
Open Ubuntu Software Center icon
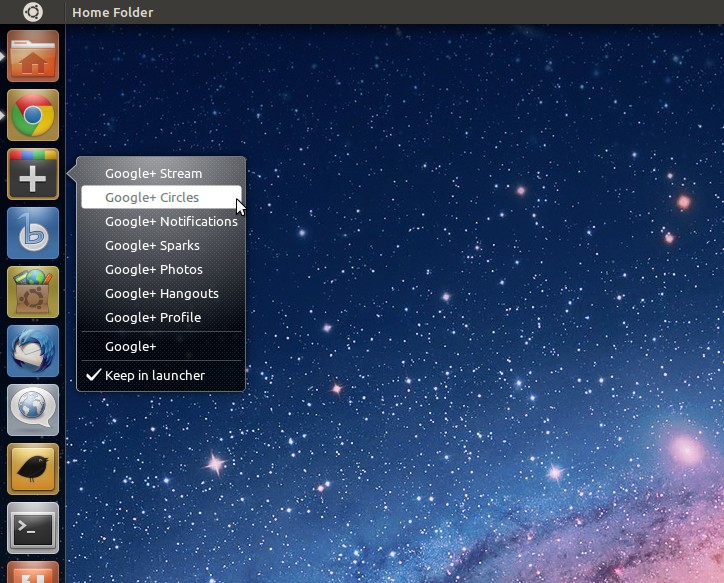pos(33,292)
